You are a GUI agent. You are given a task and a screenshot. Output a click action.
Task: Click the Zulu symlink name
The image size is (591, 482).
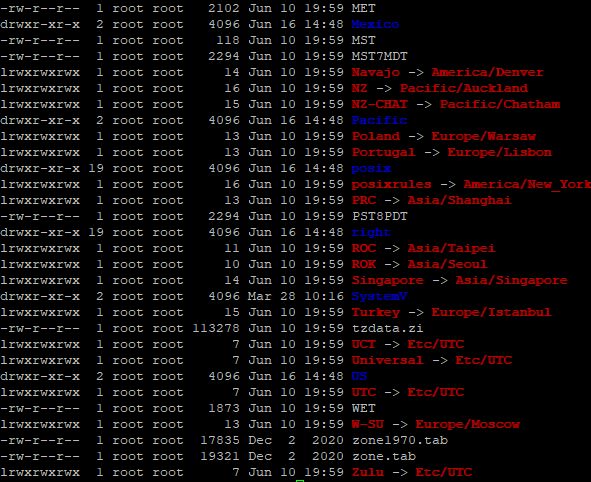click(367, 473)
